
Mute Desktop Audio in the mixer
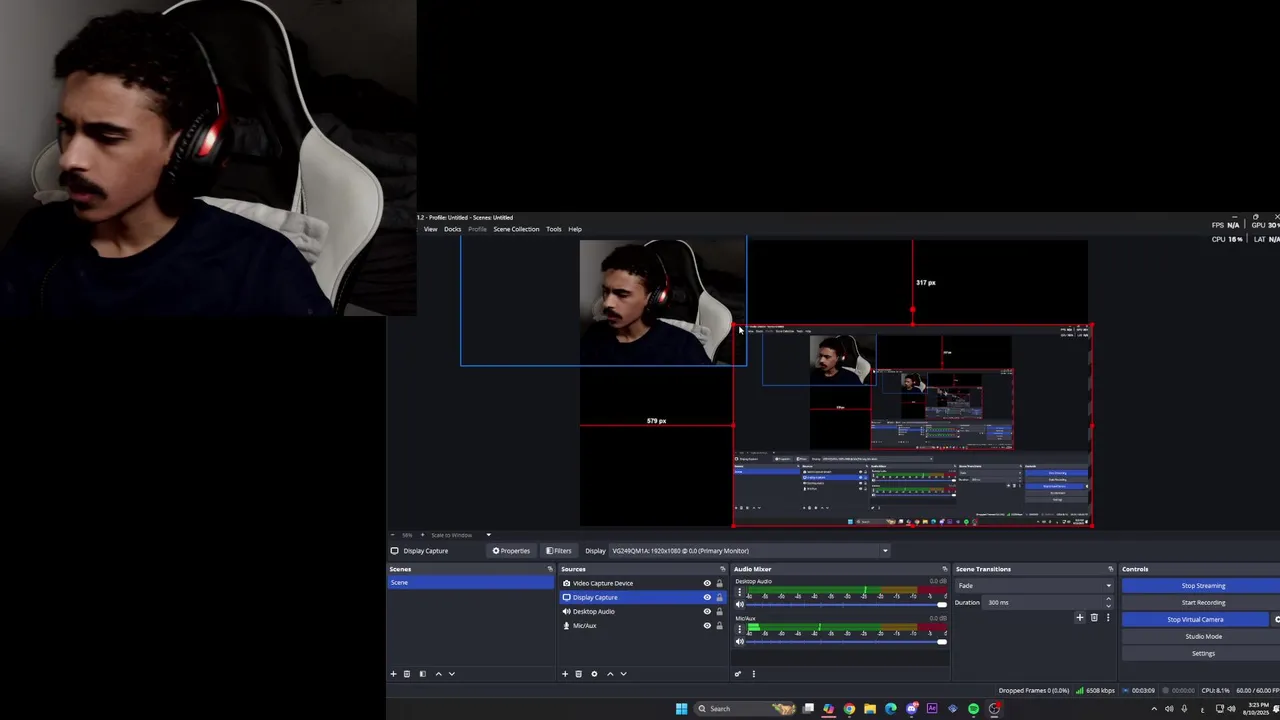point(740,605)
